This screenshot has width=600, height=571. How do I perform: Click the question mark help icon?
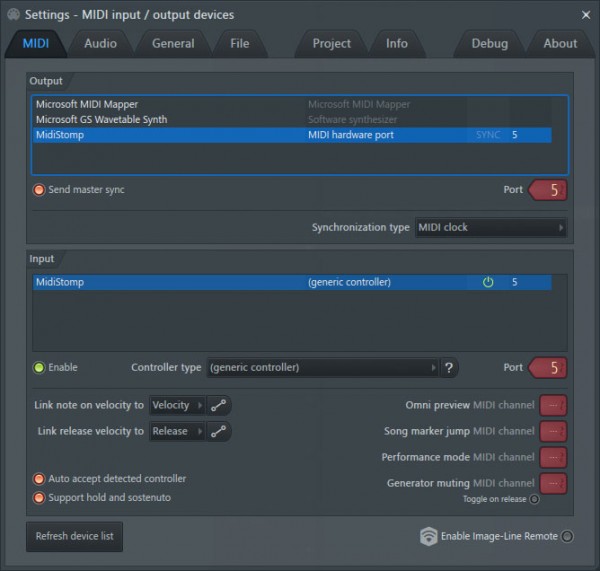(x=449, y=367)
